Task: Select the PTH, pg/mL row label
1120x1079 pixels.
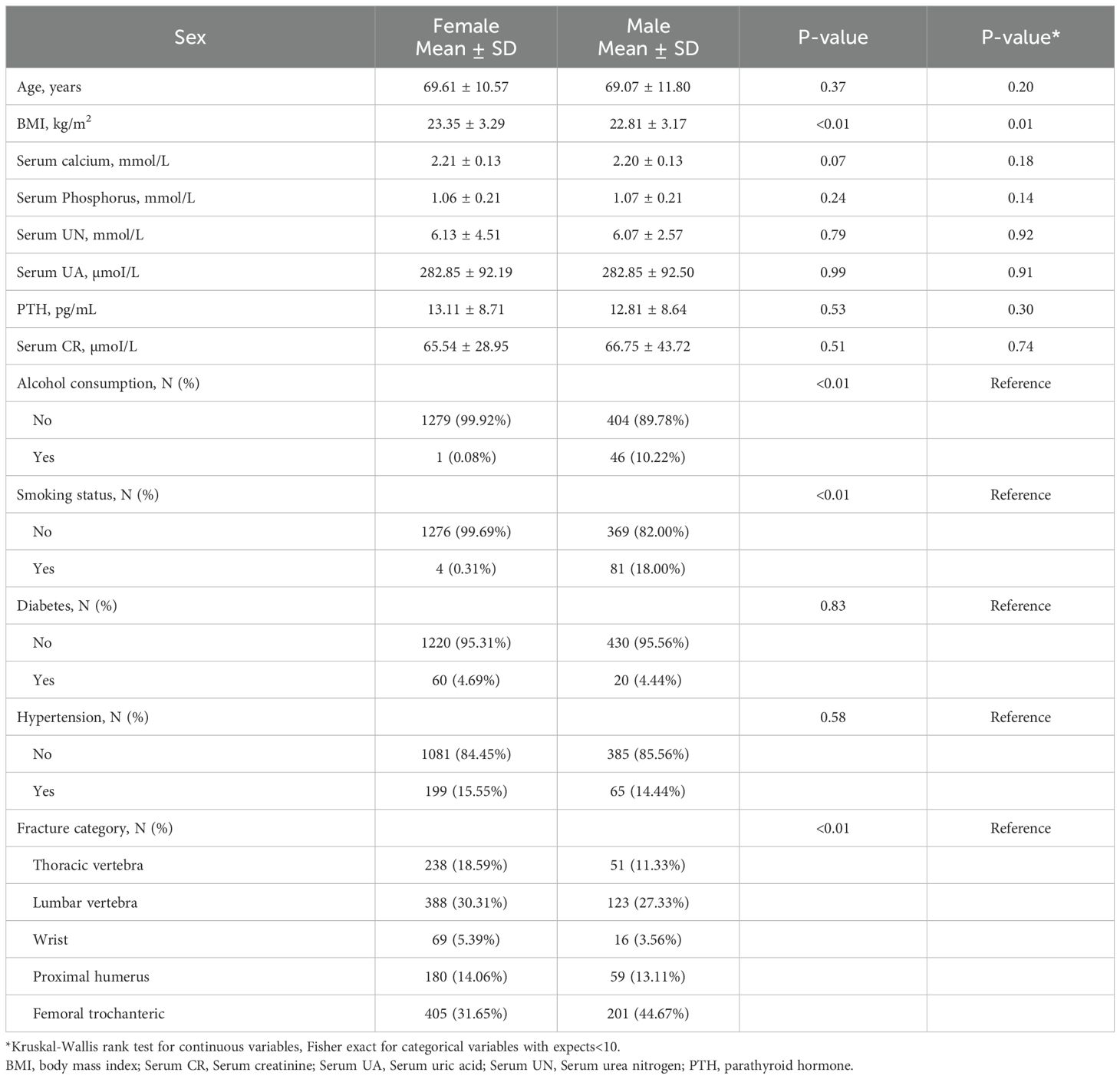Action: (x=57, y=309)
